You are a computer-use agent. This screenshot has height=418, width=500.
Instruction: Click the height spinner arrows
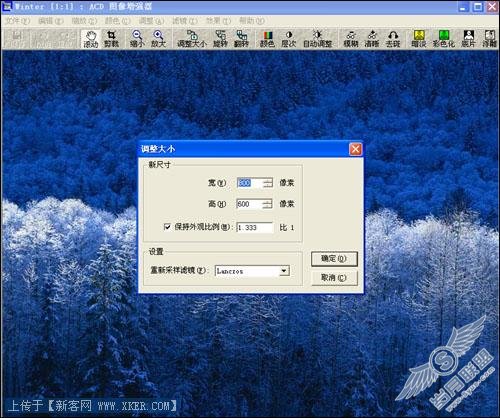pos(268,204)
